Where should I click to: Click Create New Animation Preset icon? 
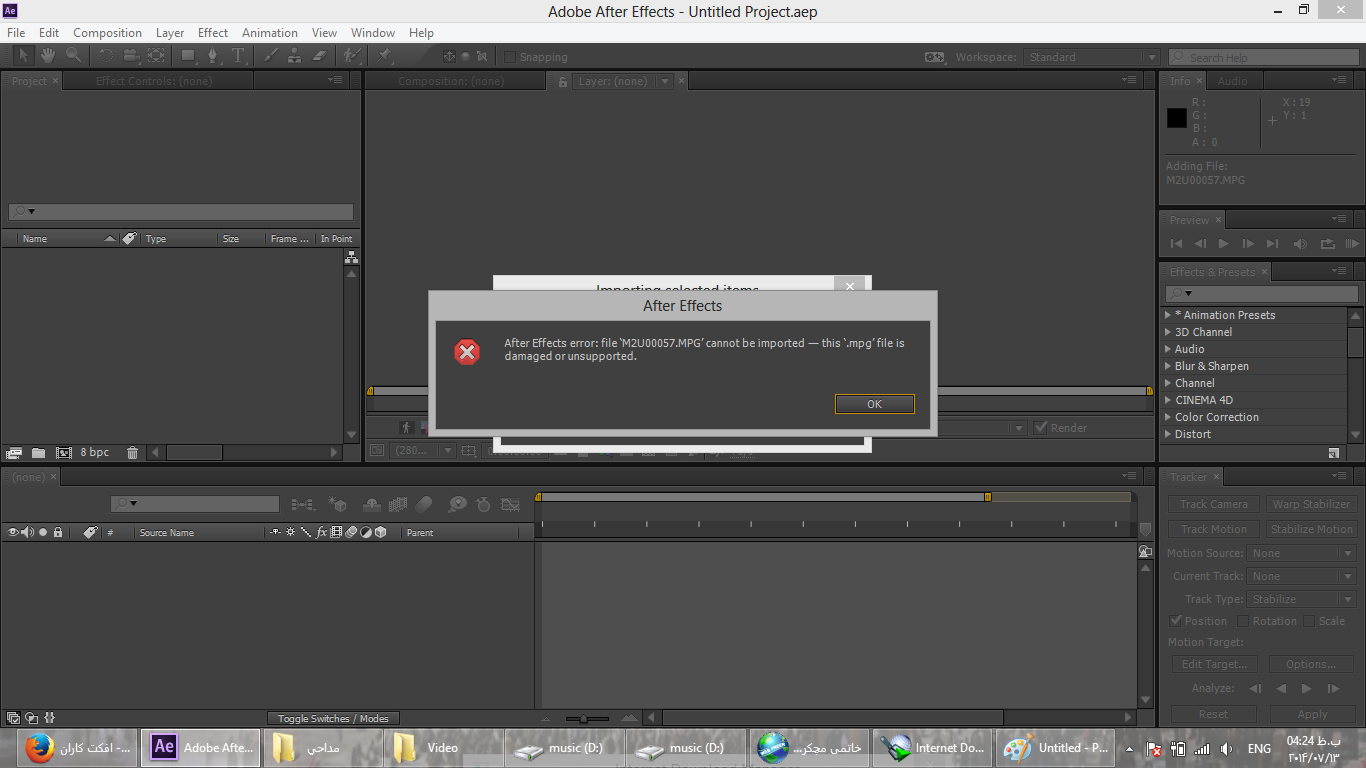[x=1334, y=452]
